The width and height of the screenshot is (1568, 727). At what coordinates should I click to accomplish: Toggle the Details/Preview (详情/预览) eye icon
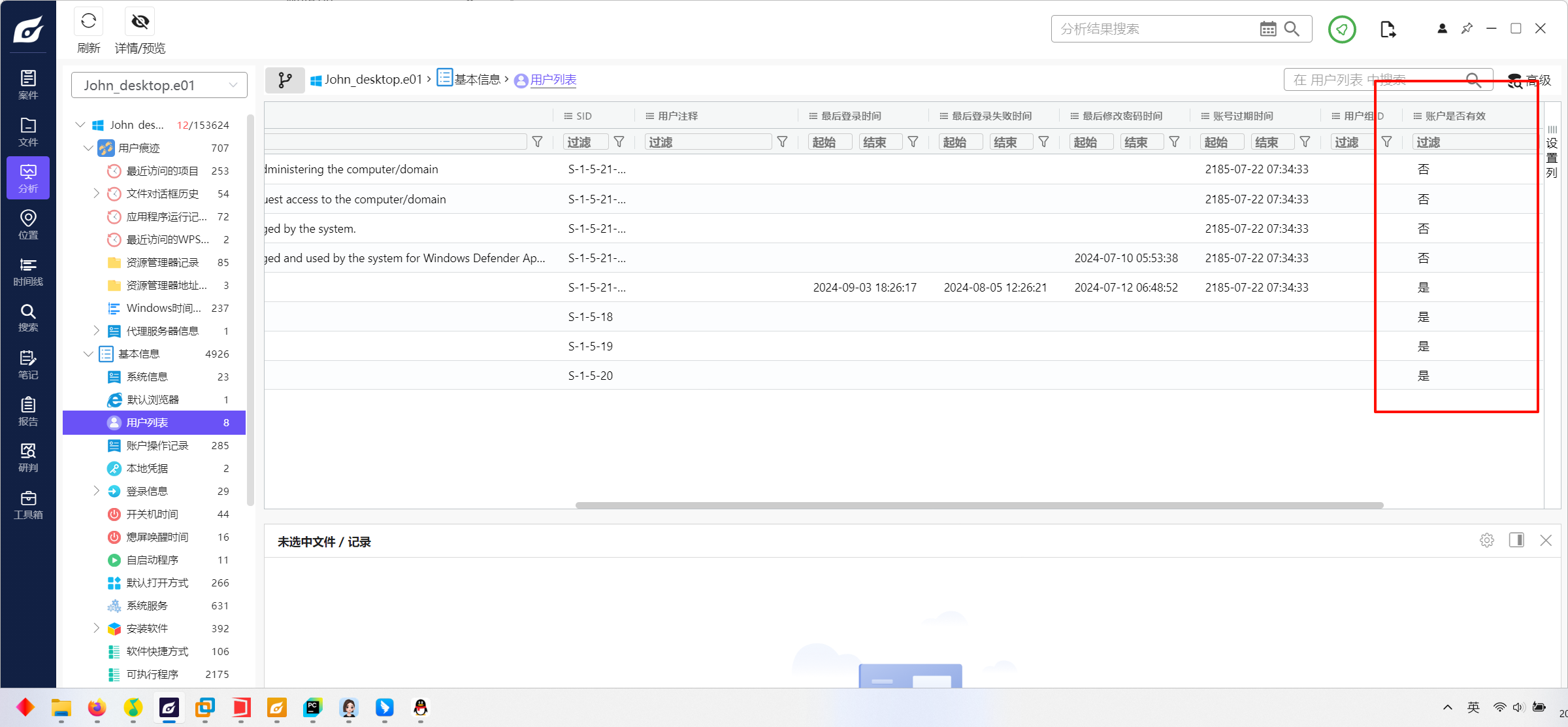coord(140,22)
